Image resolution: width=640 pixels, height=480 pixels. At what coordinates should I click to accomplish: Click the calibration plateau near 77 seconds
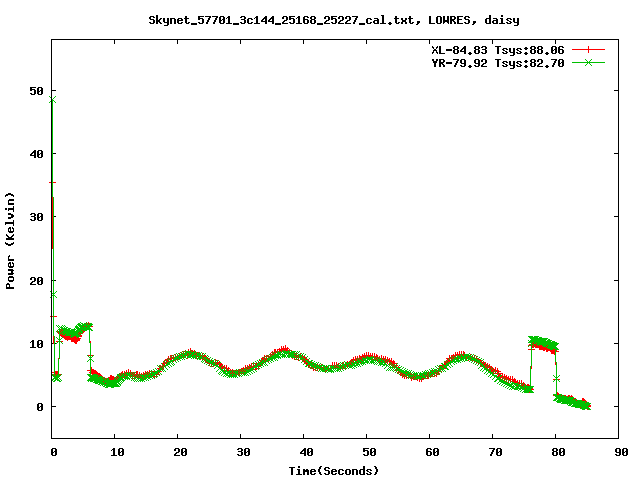[x=544, y=344]
